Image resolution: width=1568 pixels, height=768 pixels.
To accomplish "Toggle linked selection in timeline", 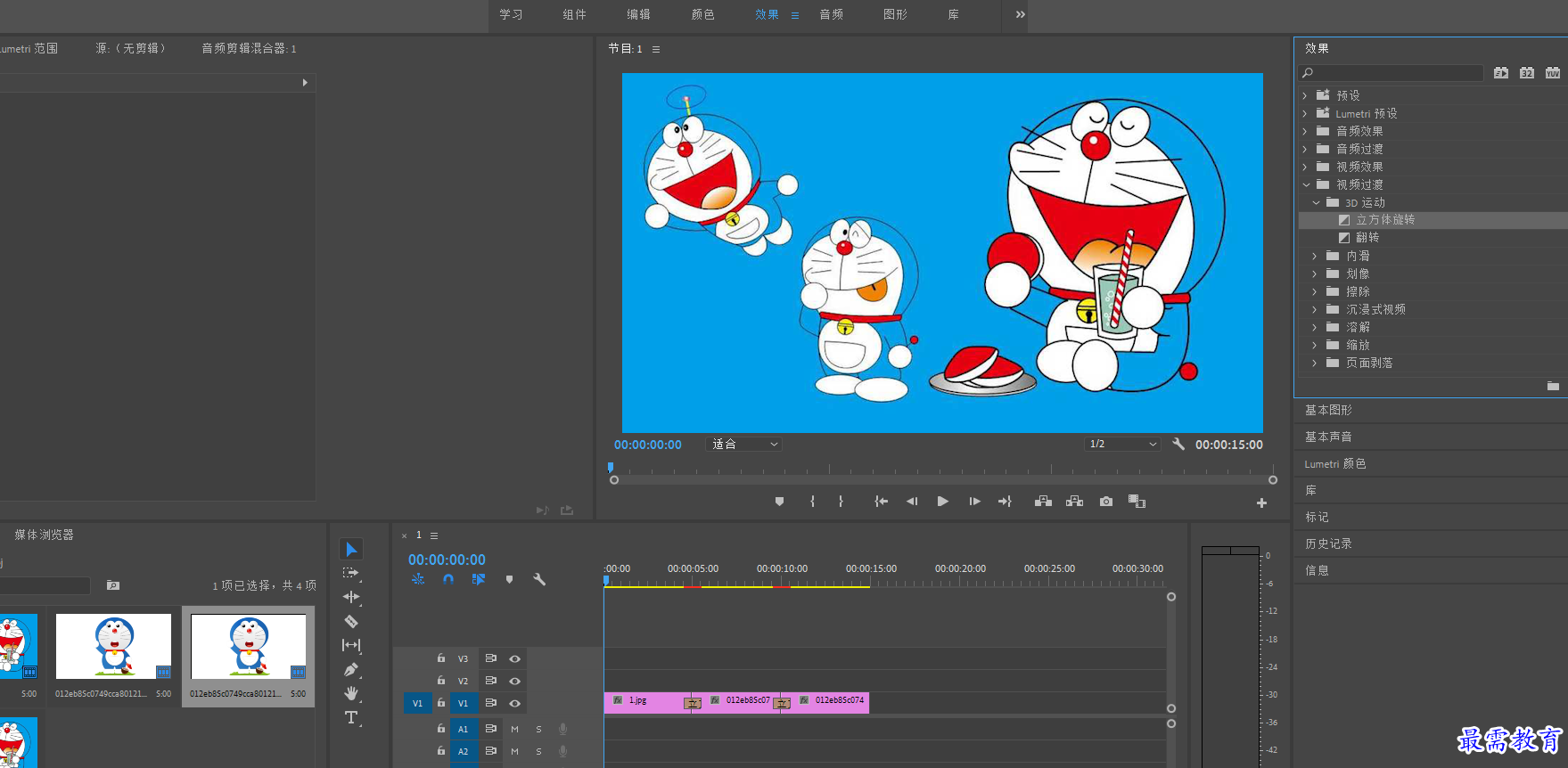I will (479, 579).
